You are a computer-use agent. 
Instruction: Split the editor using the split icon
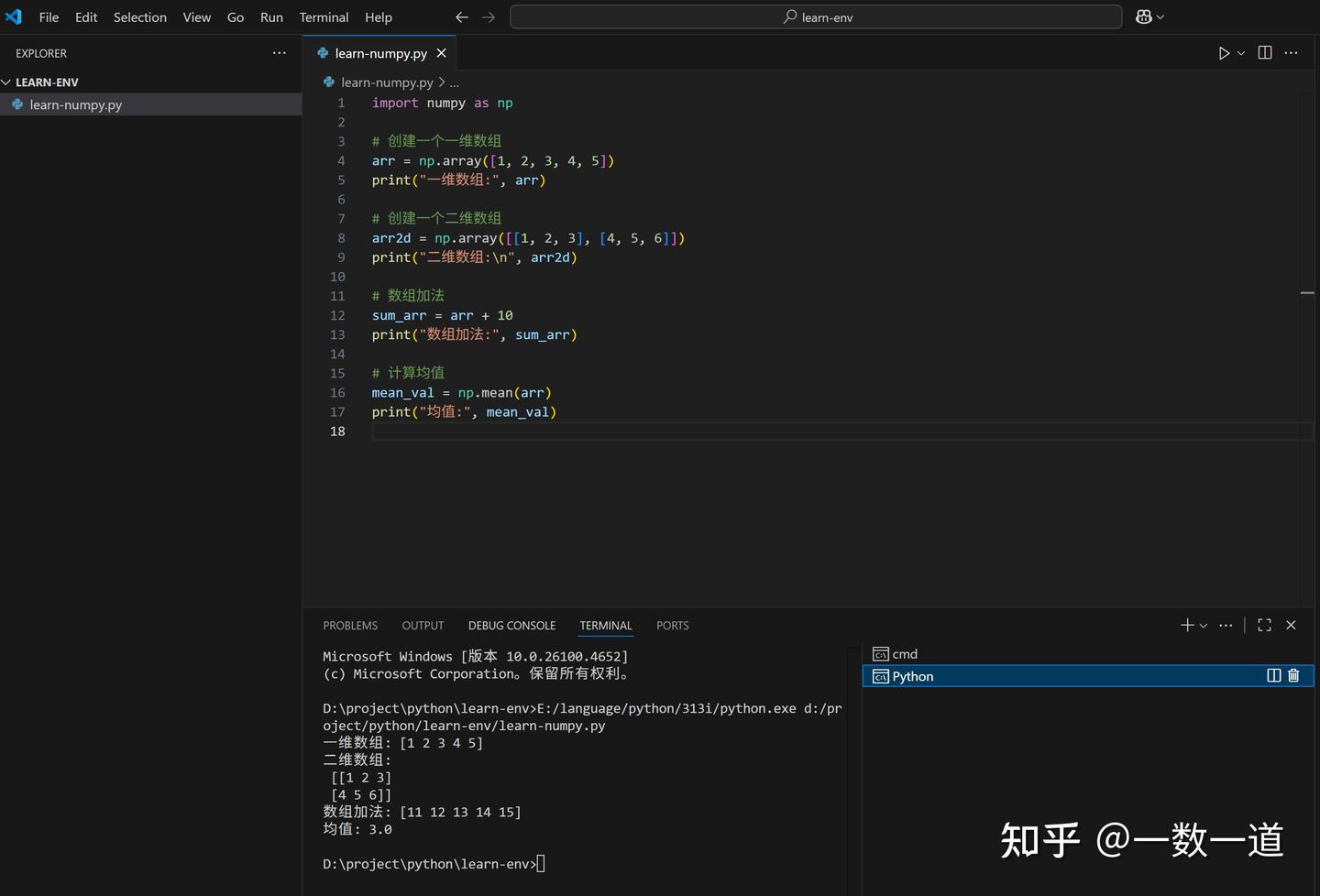(1264, 53)
